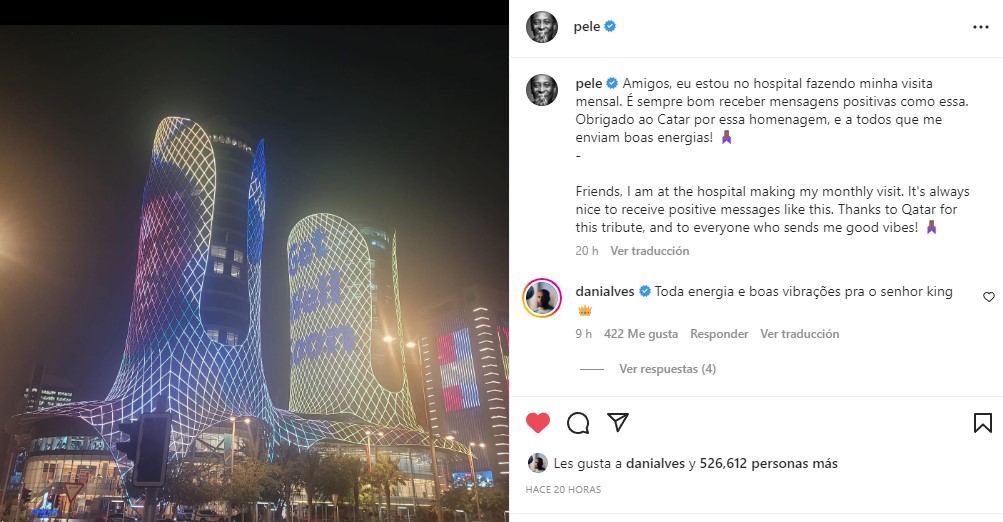The image size is (1003, 522).
Task: Open the pele username in post header
Action: point(587,27)
